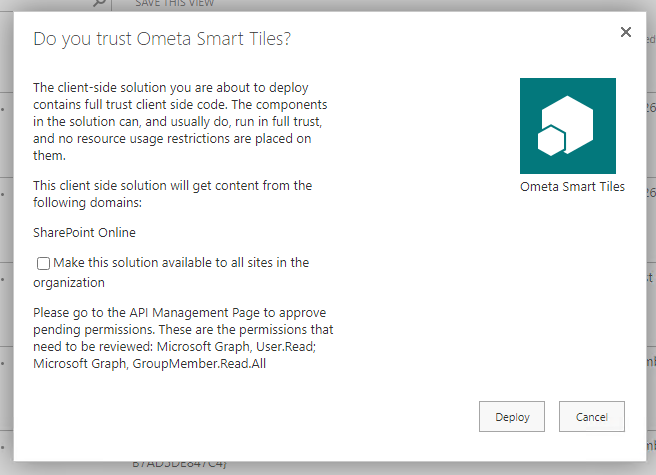Click the search magnifier icon behind the dialog
This screenshot has width=656, height=475.
[x=99, y=3]
